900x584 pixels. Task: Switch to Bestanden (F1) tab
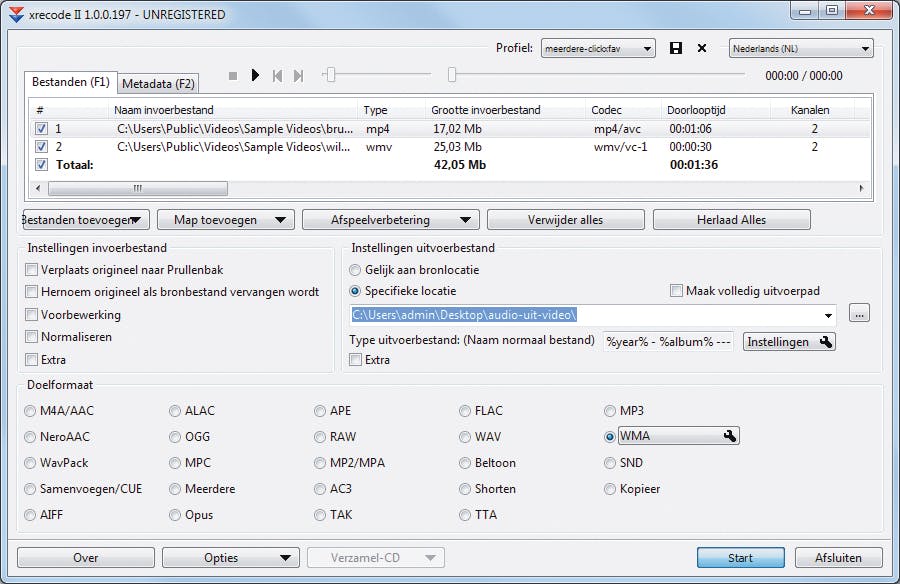click(71, 82)
